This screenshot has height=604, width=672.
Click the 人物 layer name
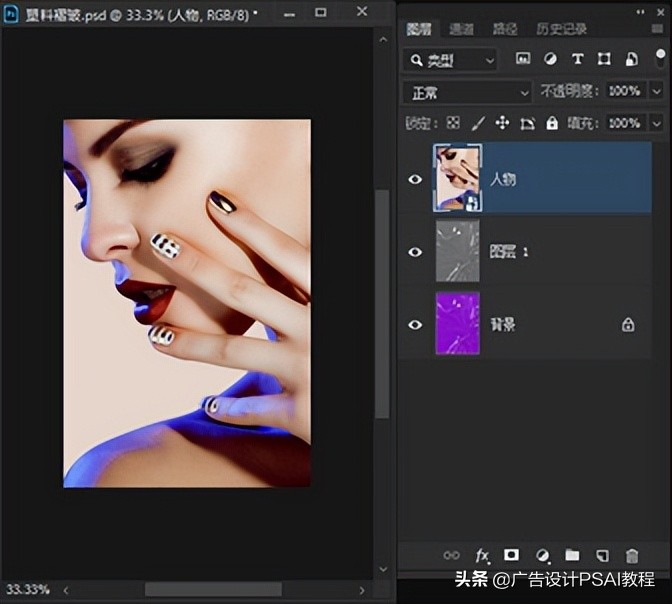pos(503,179)
